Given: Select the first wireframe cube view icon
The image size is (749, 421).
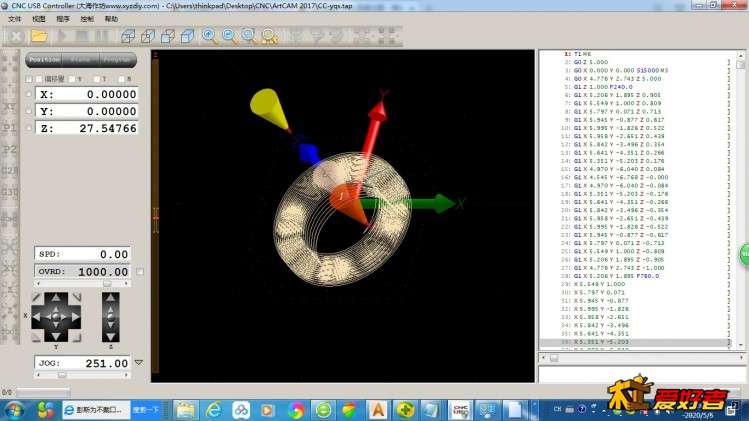Looking at the screenshot, I should 128,36.
